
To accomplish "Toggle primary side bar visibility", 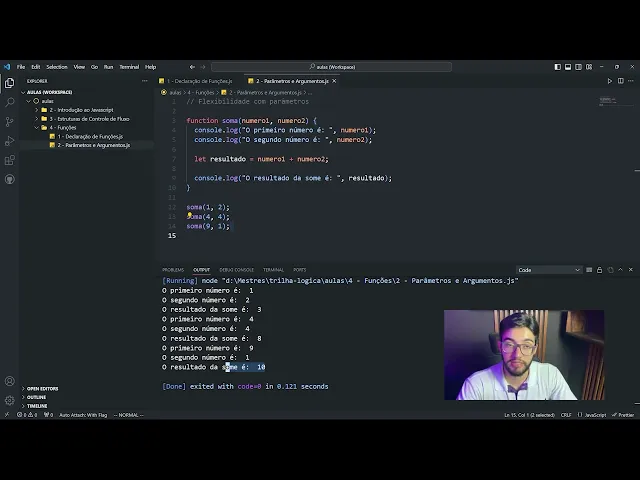I will tap(558, 67).
